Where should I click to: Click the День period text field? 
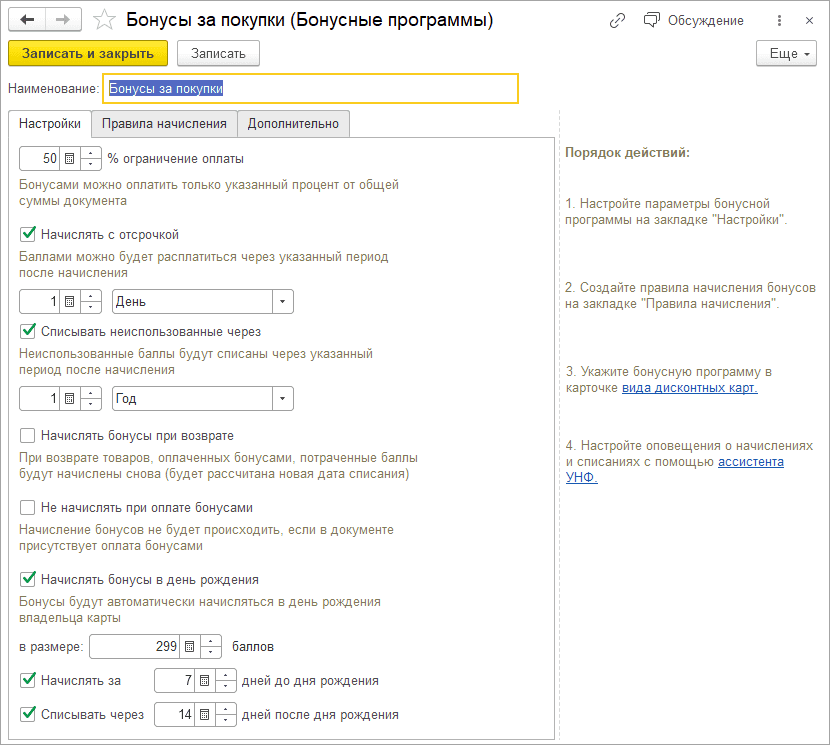(x=193, y=302)
